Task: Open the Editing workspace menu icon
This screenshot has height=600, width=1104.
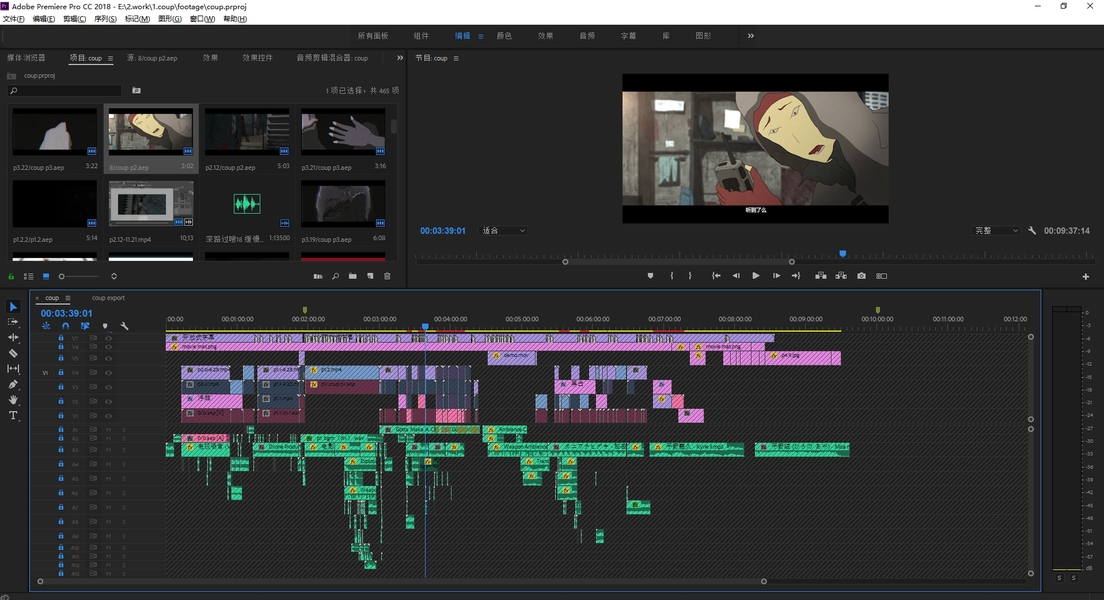Action: click(480, 36)
